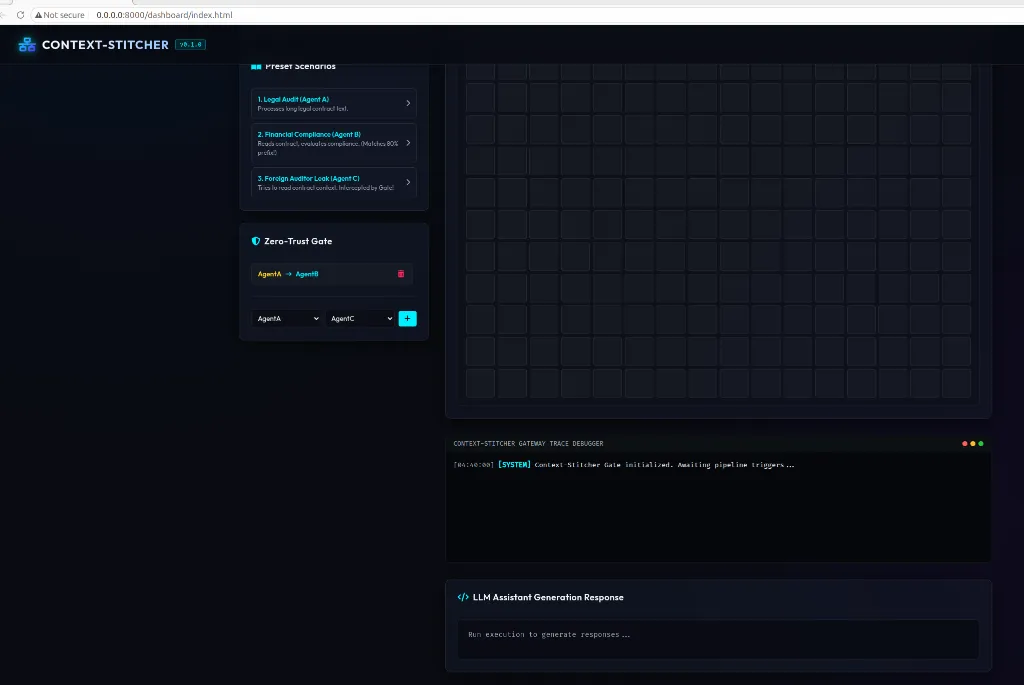
Task: Run the Foreign Auditor Leak (Agent C) scenario
Action: click(x=334, y=182)
